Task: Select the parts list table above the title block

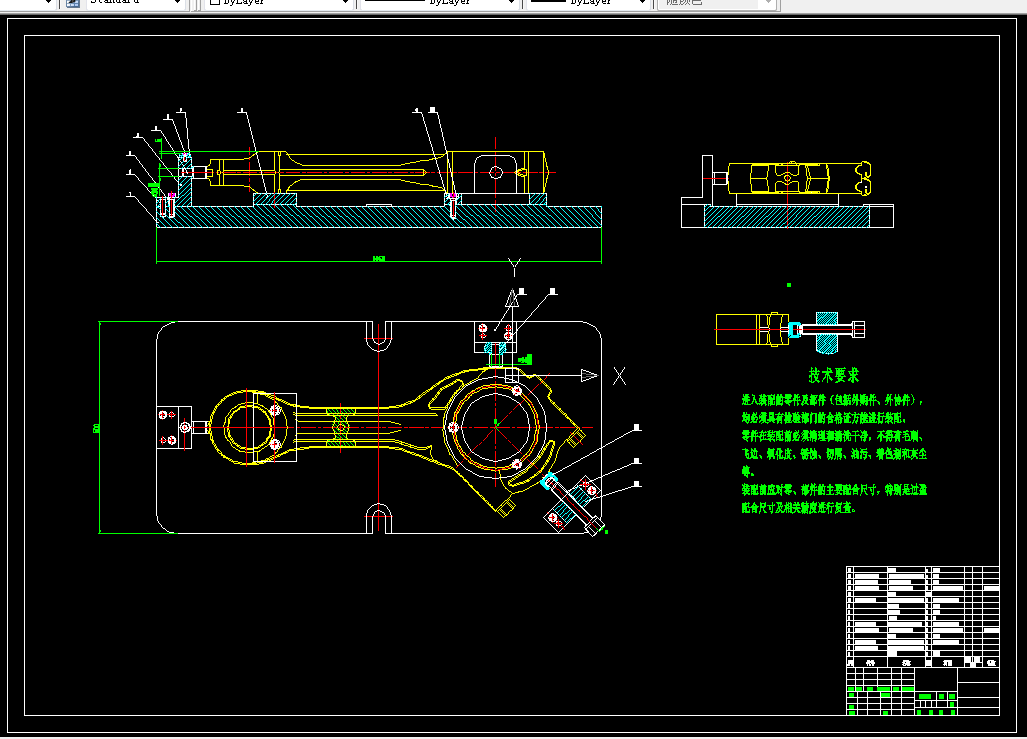Action: pos(922,616)
